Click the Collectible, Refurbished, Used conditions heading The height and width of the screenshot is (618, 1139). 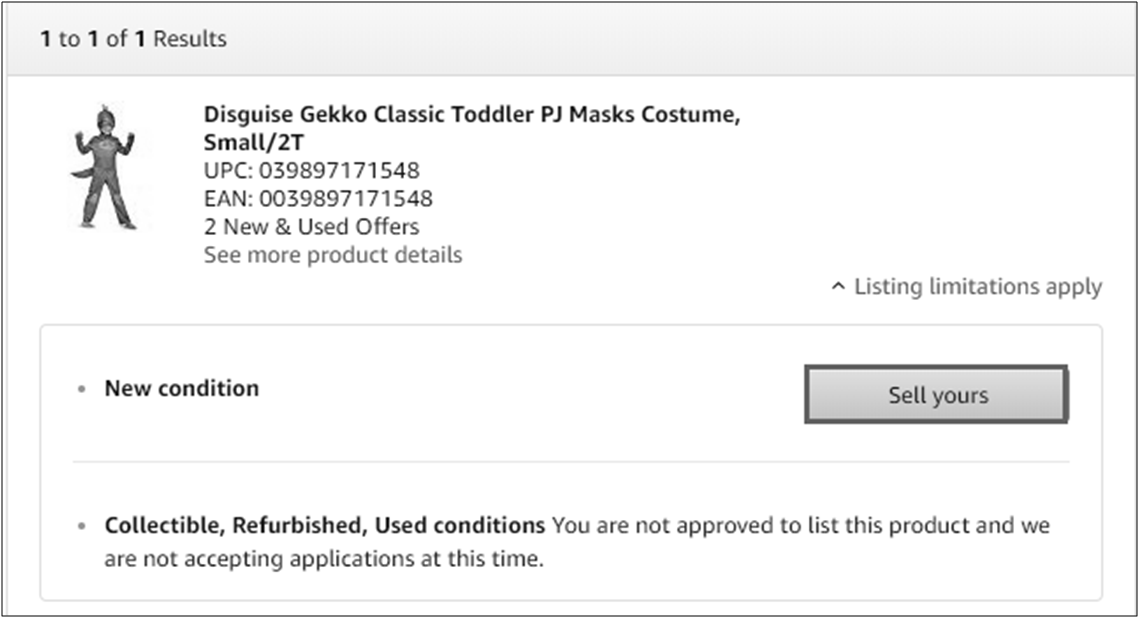pos(324,525)
